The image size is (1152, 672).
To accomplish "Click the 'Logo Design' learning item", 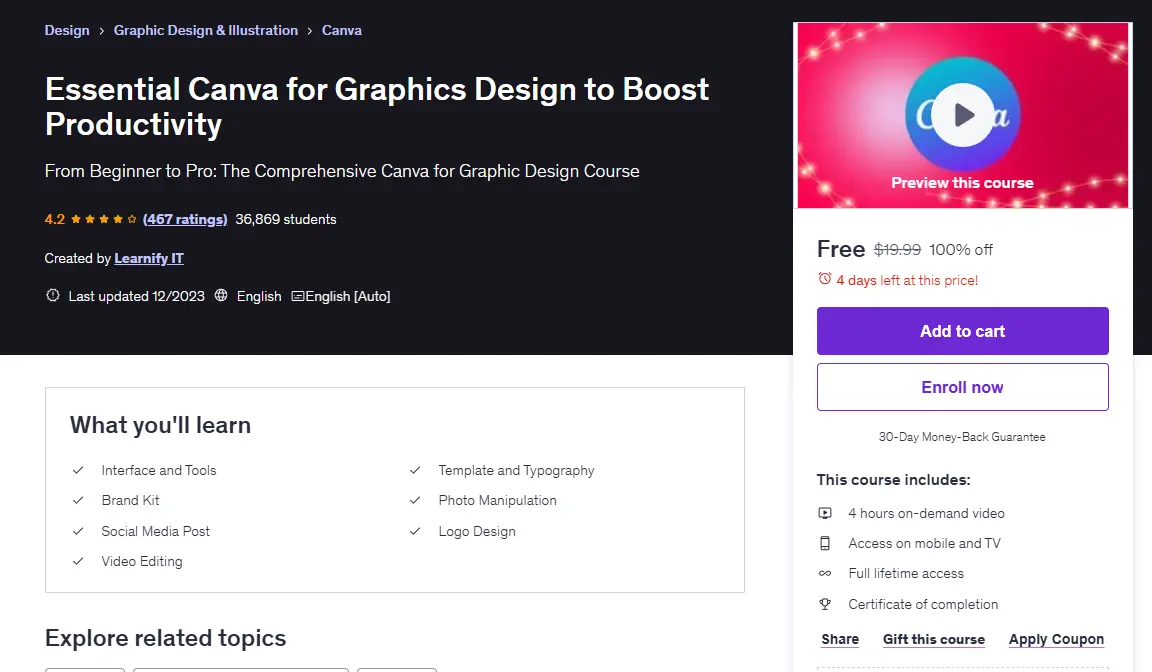I will pyautogui.click(x=477, y=531).
